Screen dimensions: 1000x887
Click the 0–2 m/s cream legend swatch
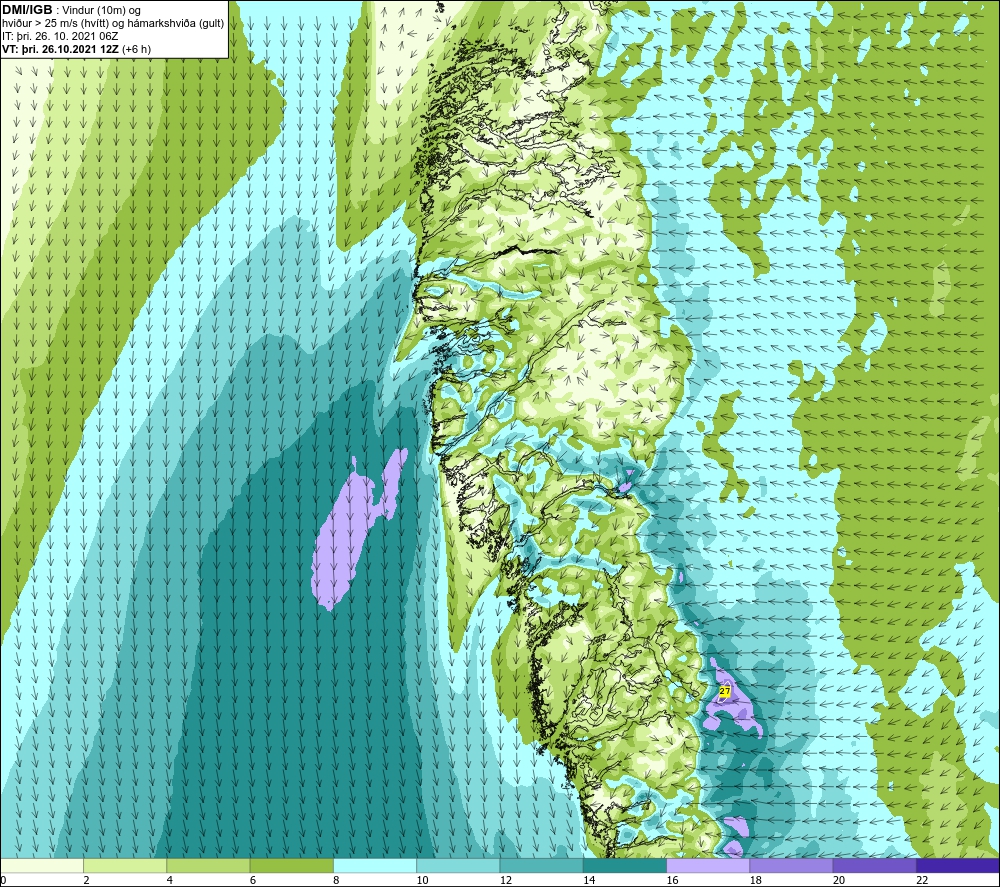pyautogui.click(x=42, y=865)
